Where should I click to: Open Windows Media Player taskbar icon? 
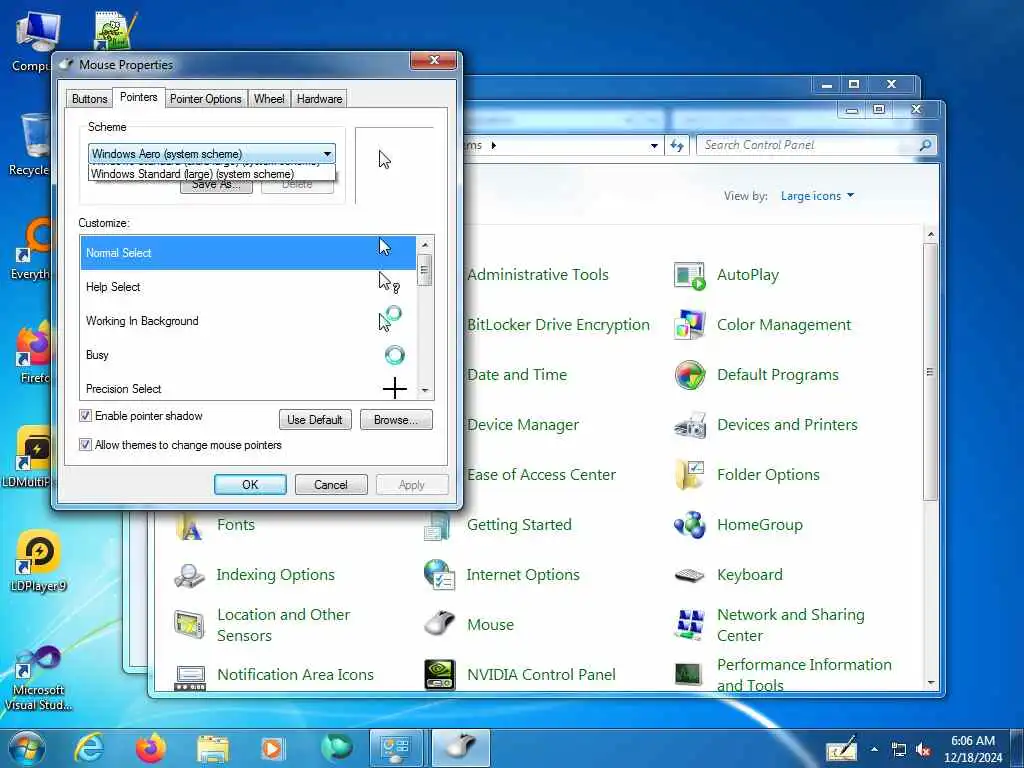[272, 748]
